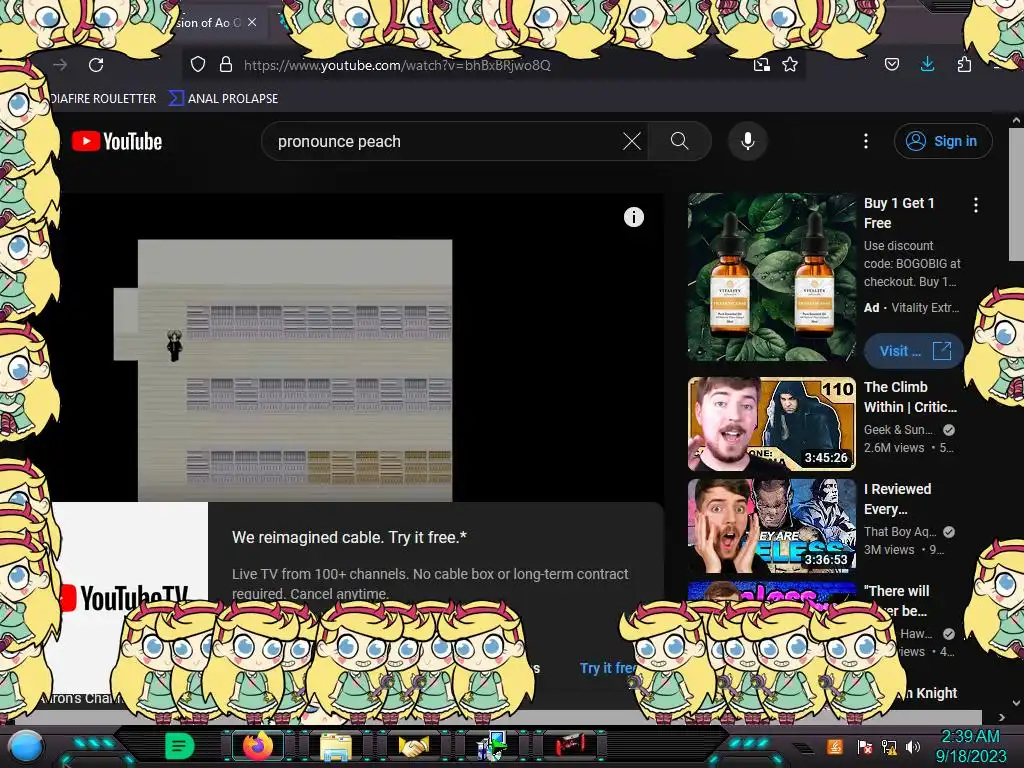Reload the current page
Viewport: 1024px width, 768px height.
point(96,65)
